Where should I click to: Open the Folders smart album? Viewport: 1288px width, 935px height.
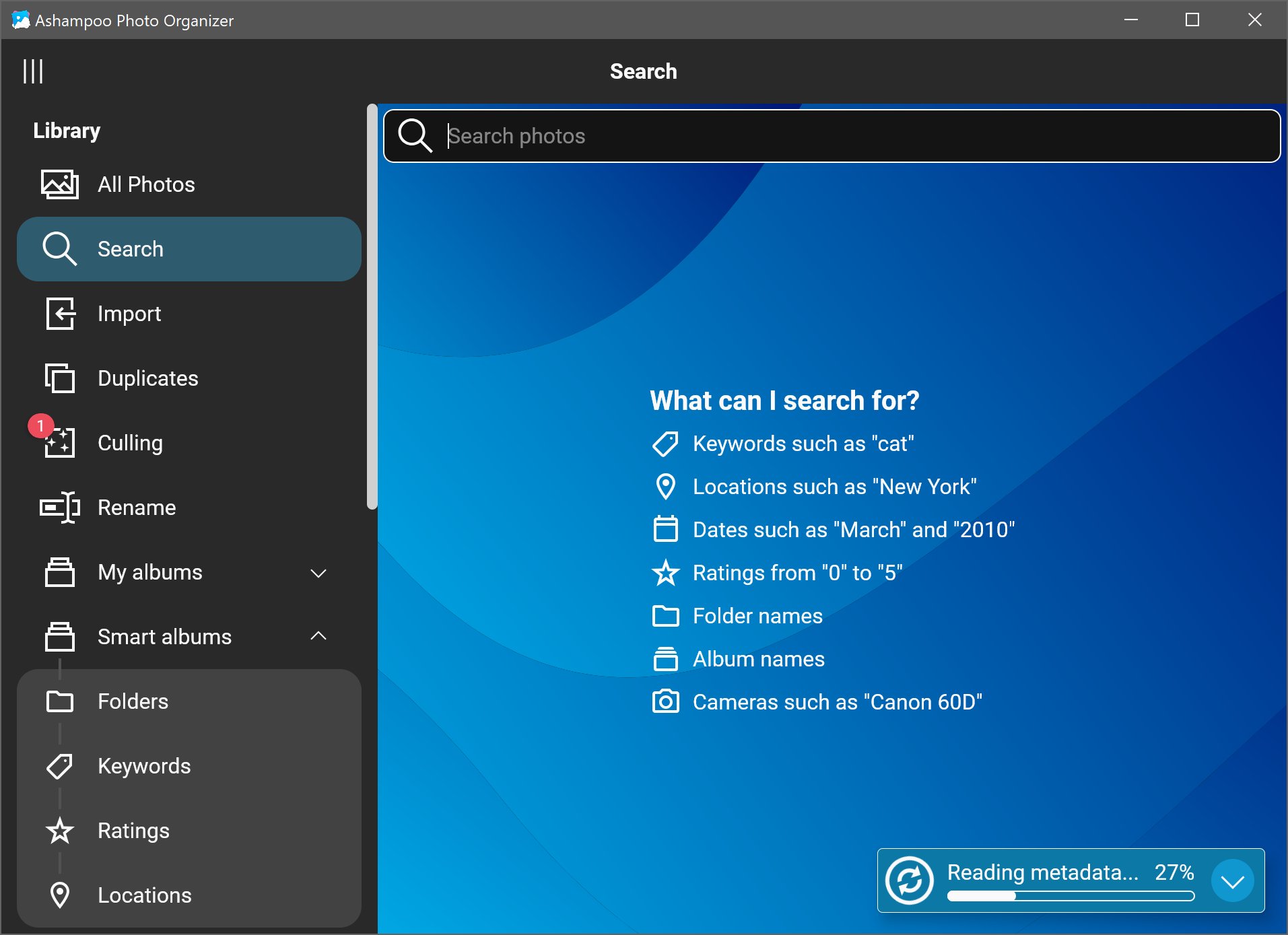[189, 701]
